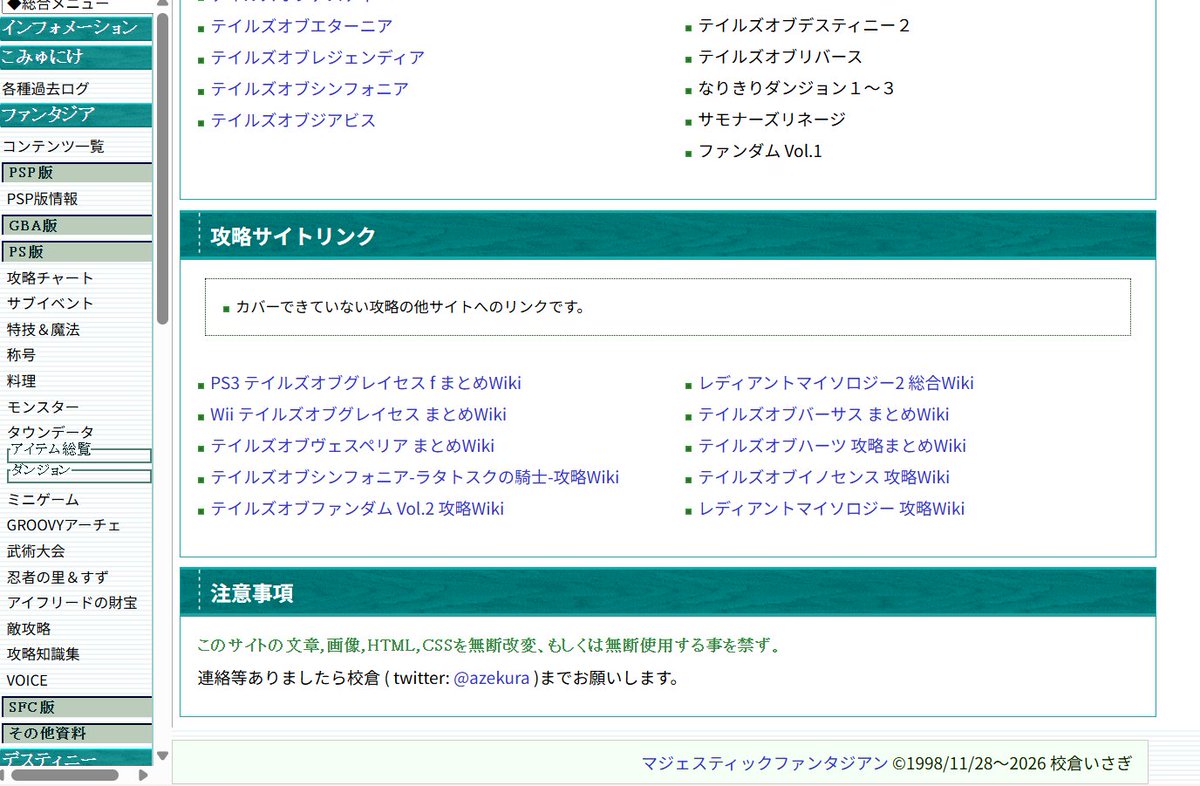1200x786 pixels.
Task: Open the こみゅにけ sidebar section
Action: point(76,57)
